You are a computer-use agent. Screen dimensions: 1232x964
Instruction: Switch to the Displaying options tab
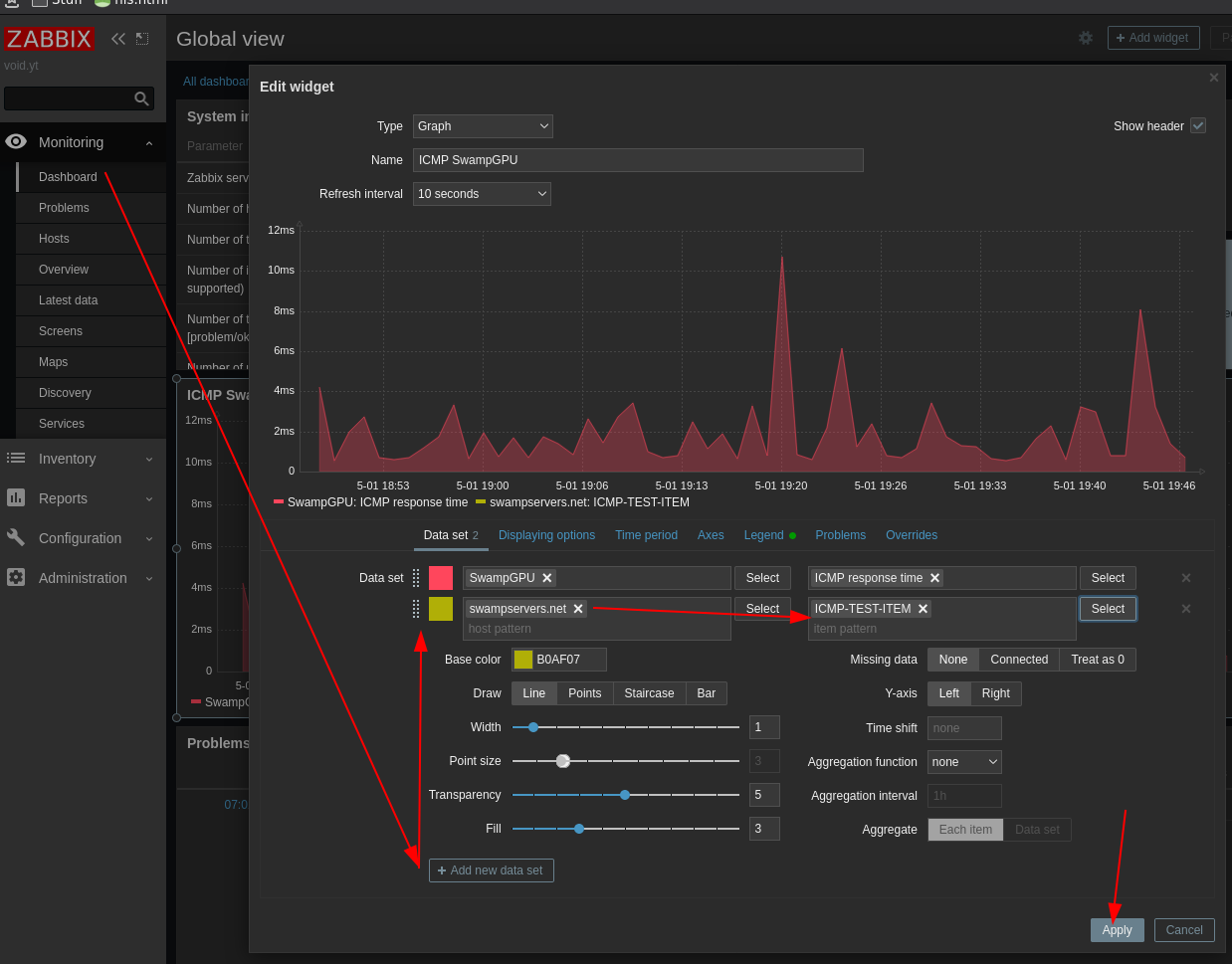[x=546, y=535]
